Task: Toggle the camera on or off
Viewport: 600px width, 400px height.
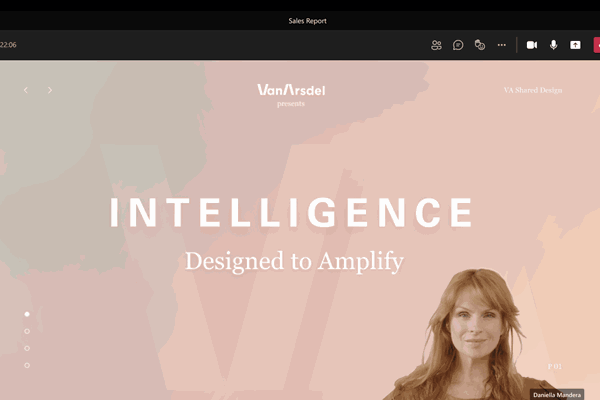Action: point(532,45)
